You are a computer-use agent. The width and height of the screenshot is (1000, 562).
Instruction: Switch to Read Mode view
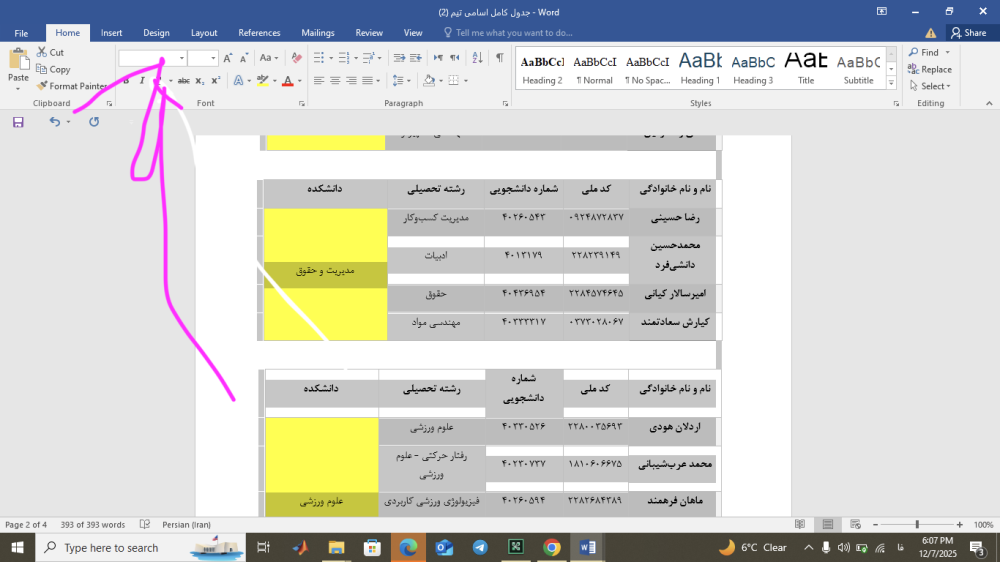800,524
